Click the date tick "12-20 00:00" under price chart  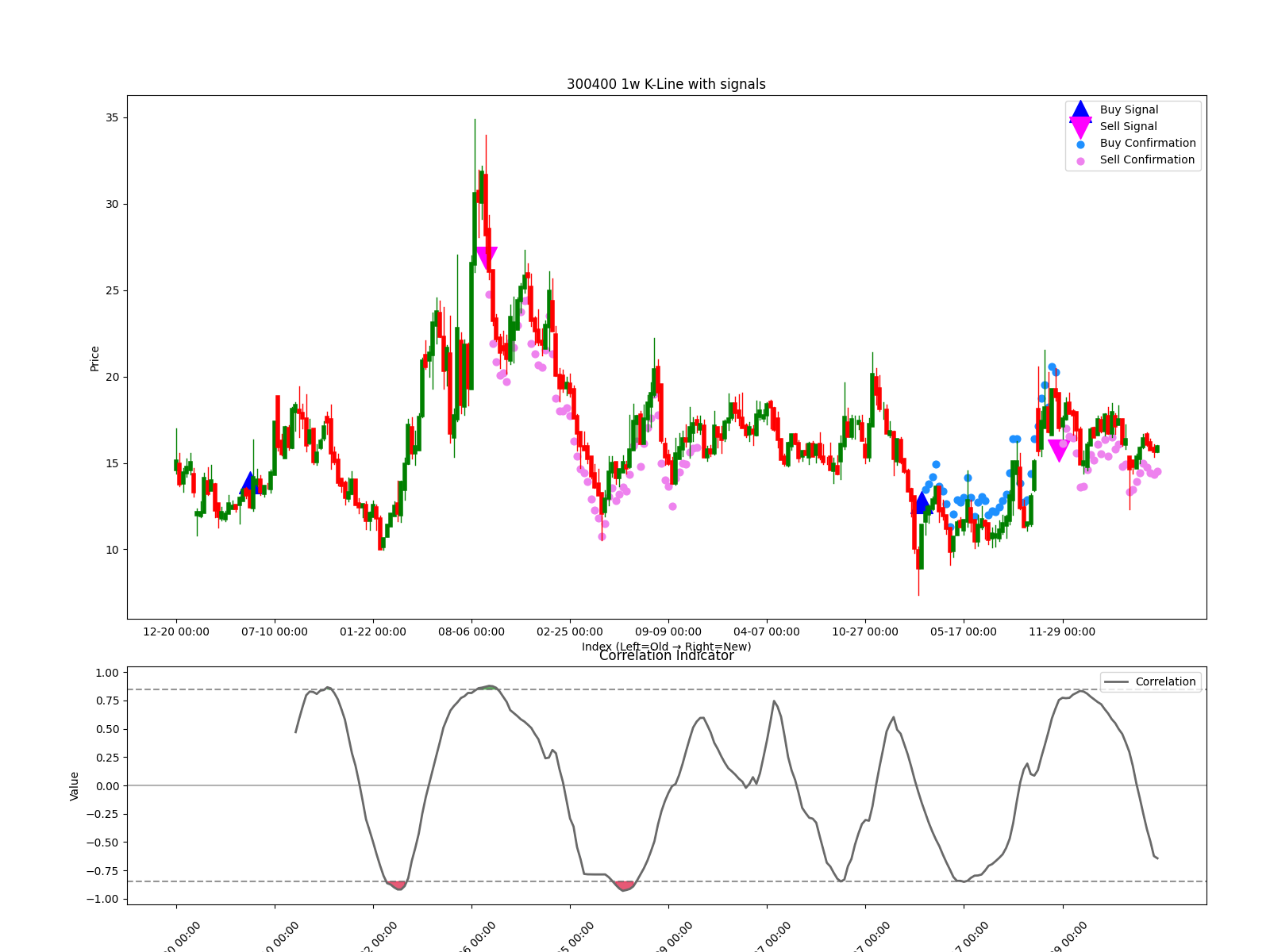[176, 632]
